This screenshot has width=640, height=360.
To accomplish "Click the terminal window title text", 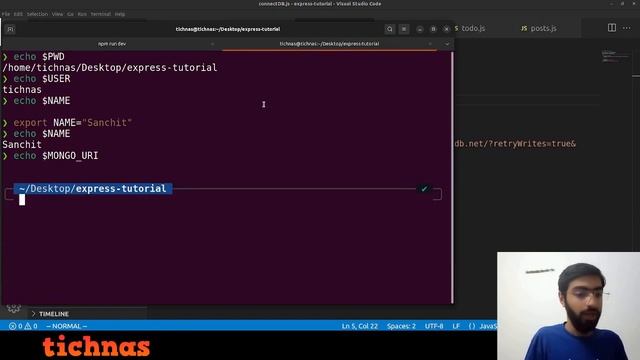I will [228, 29].
